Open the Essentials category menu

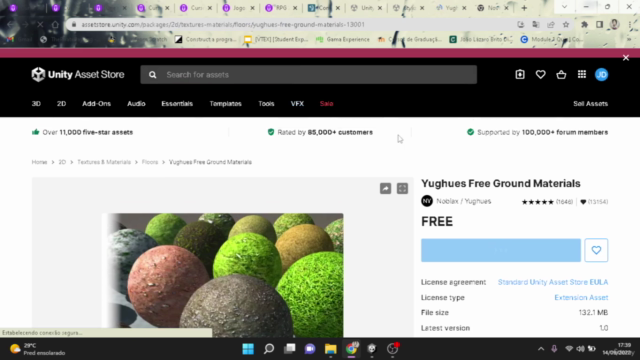[x=177, y=104]
